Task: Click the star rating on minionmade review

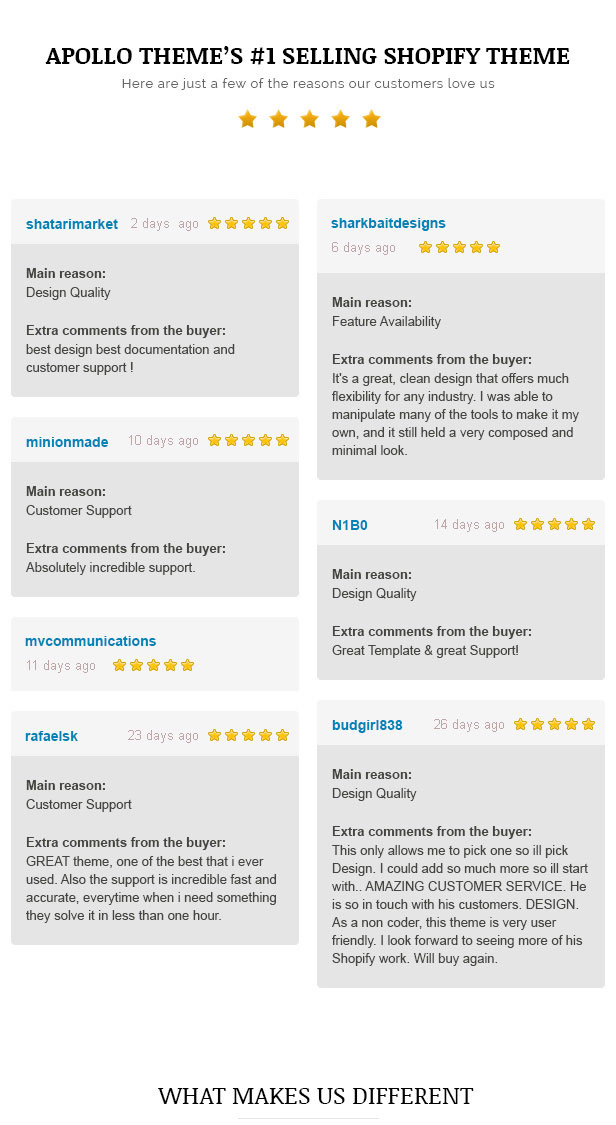Action: click(x=248, y=441)
